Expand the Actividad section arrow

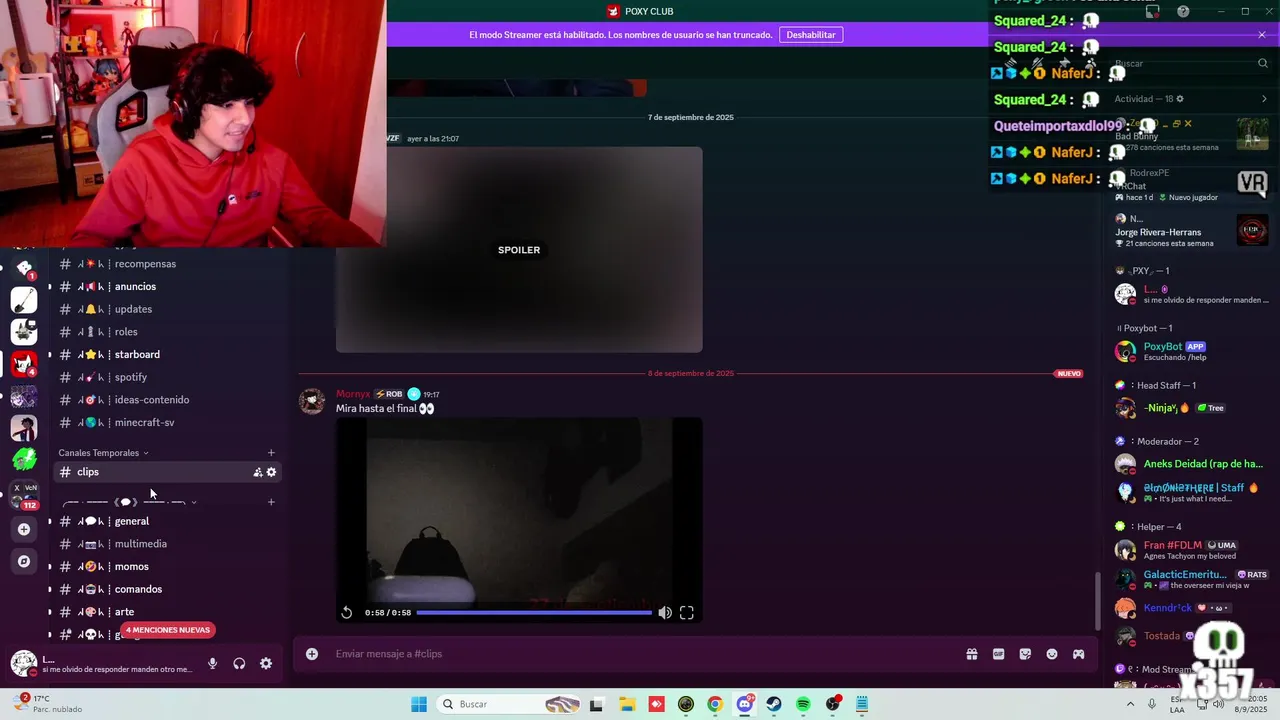1264,99
